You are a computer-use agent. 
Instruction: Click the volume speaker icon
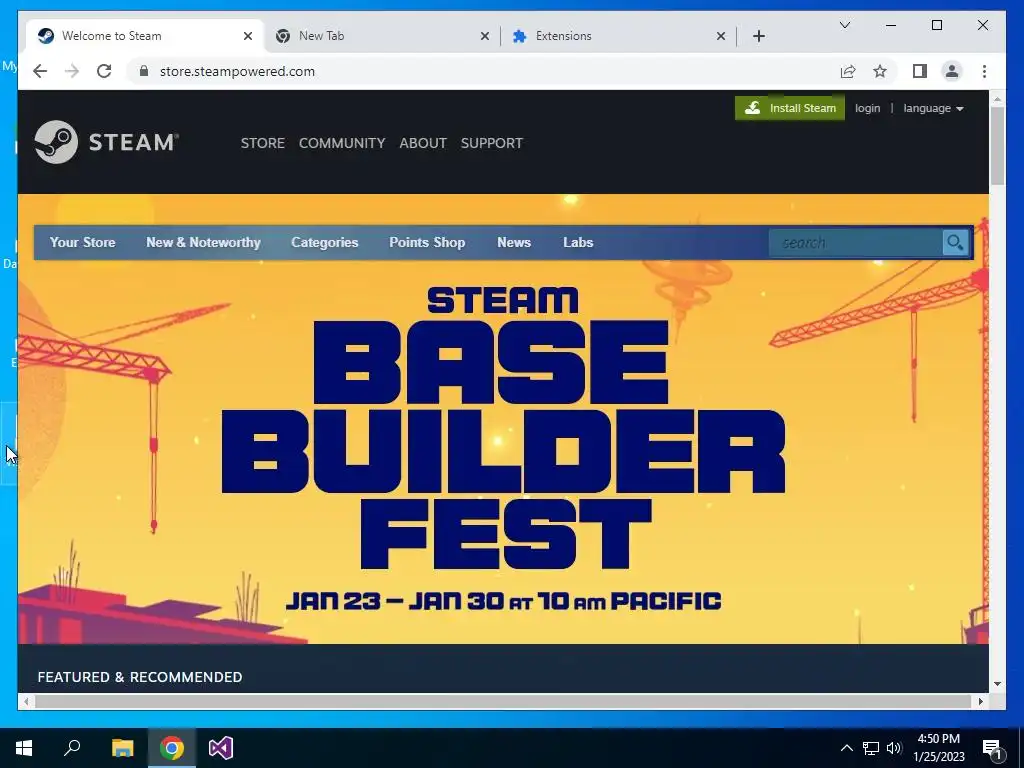(x=894, y=748)
